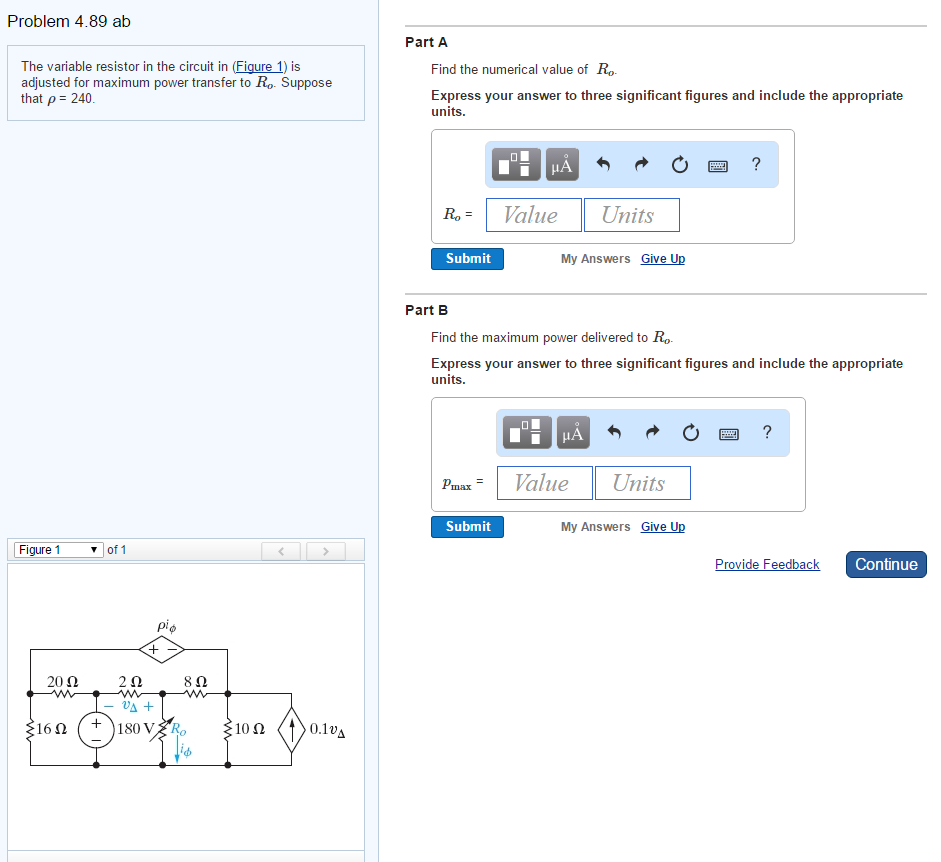Image resolution: width=941 pixels, height=862 pixels.
Task: Open help for the Part A answer box
Action: tap(755, 164)
